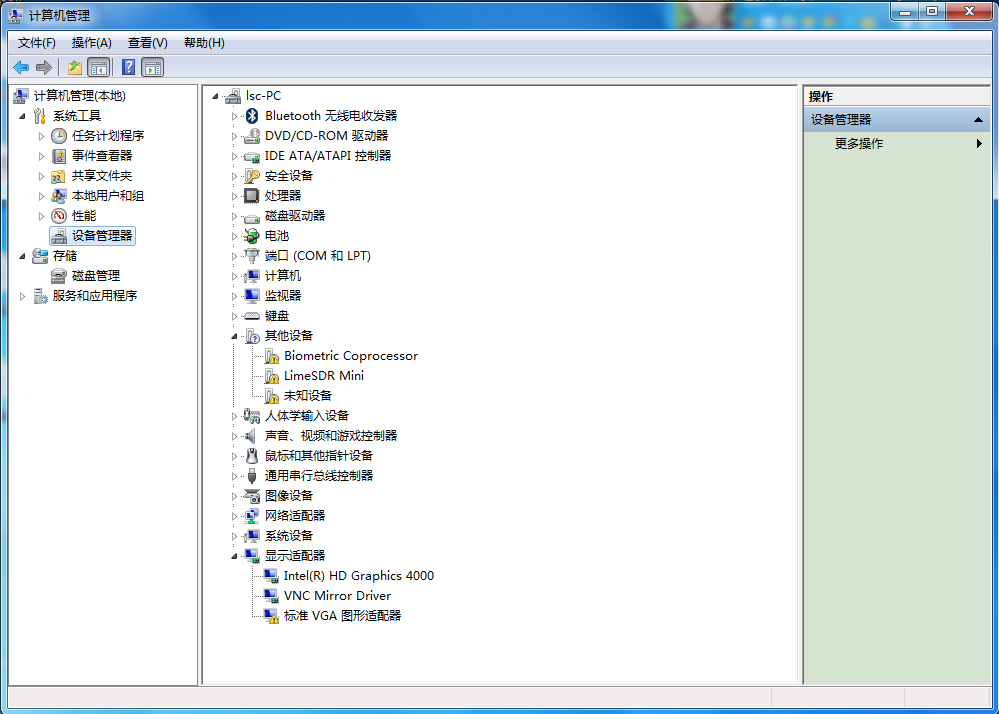Select Intel(R) HD Graphics 4000 device

click(359, 576)
